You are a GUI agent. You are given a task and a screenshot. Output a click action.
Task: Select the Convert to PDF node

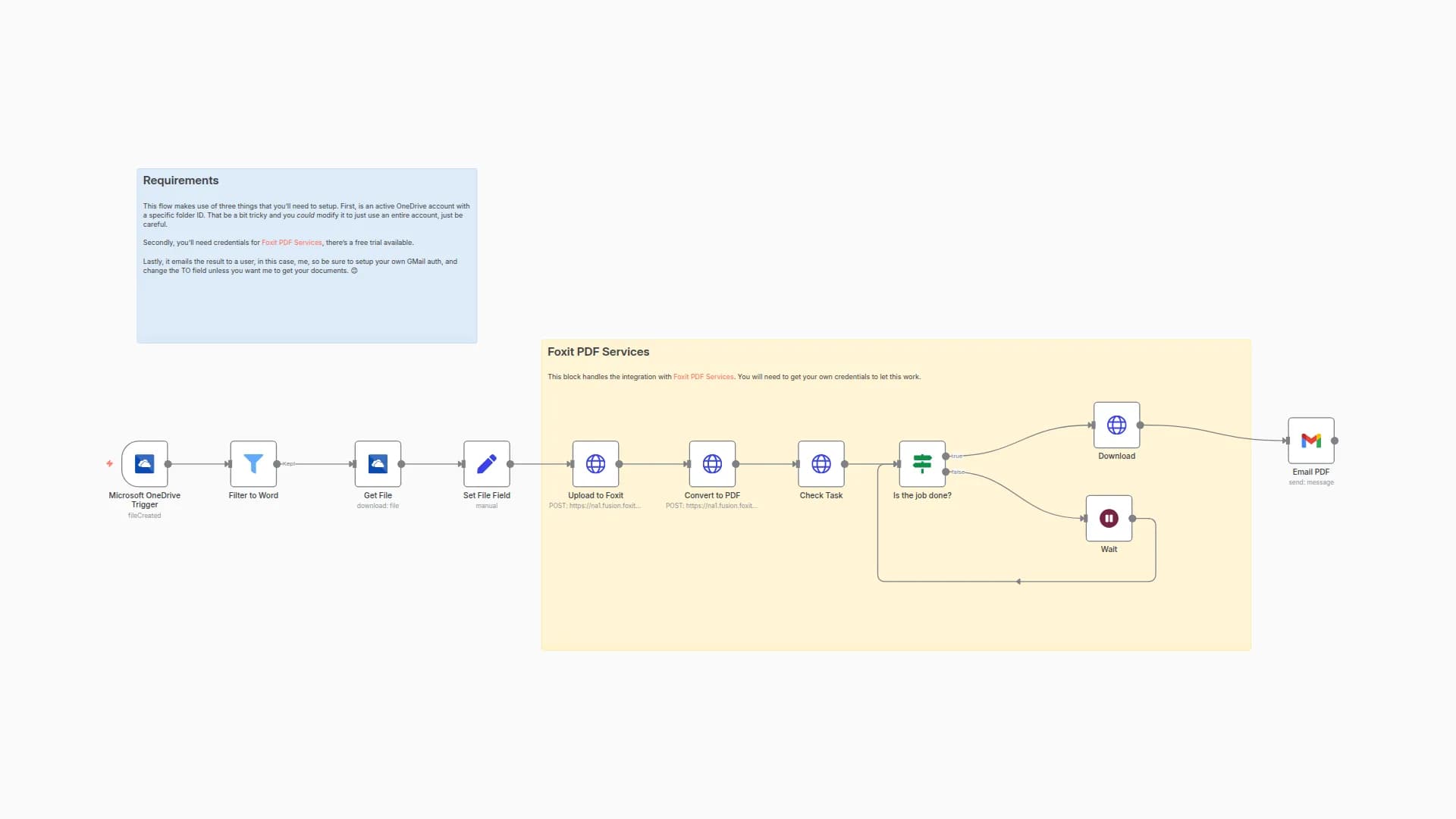[712, 464]
